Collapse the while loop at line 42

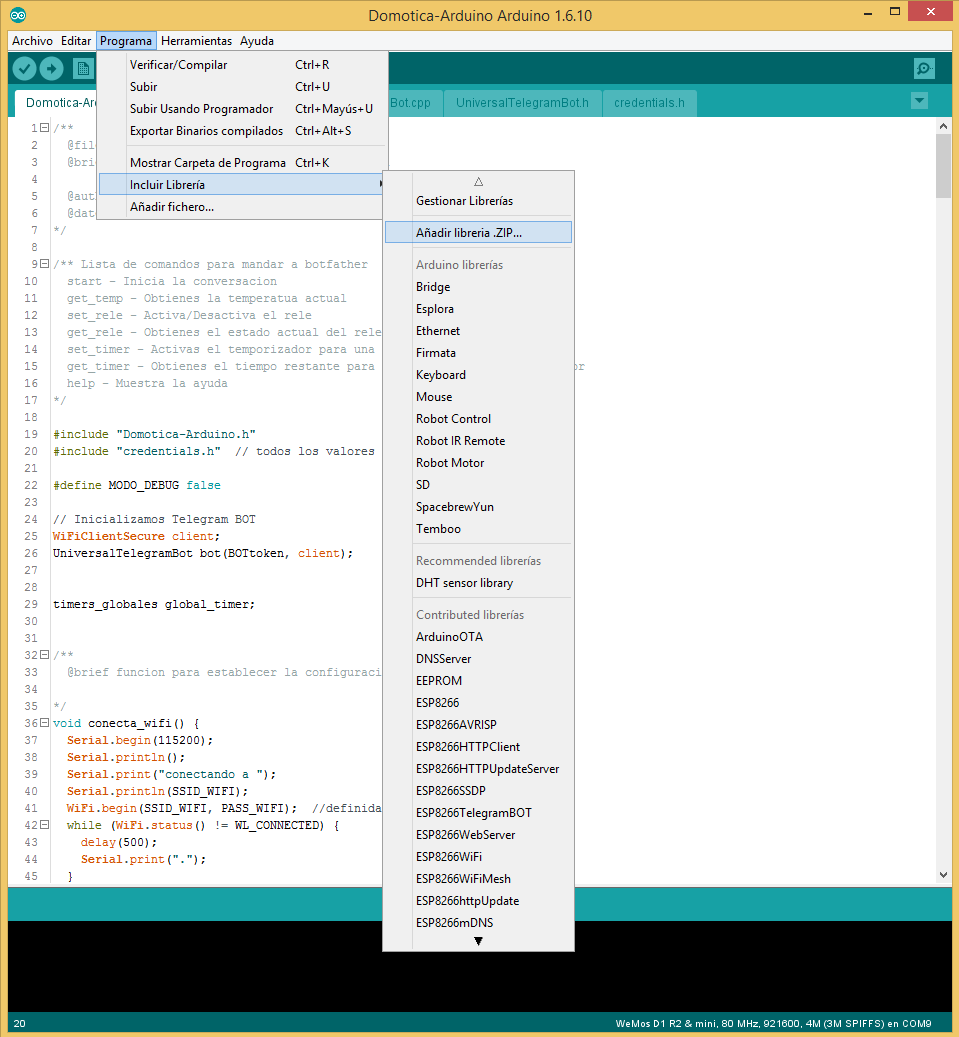click(x=44, y=824)
